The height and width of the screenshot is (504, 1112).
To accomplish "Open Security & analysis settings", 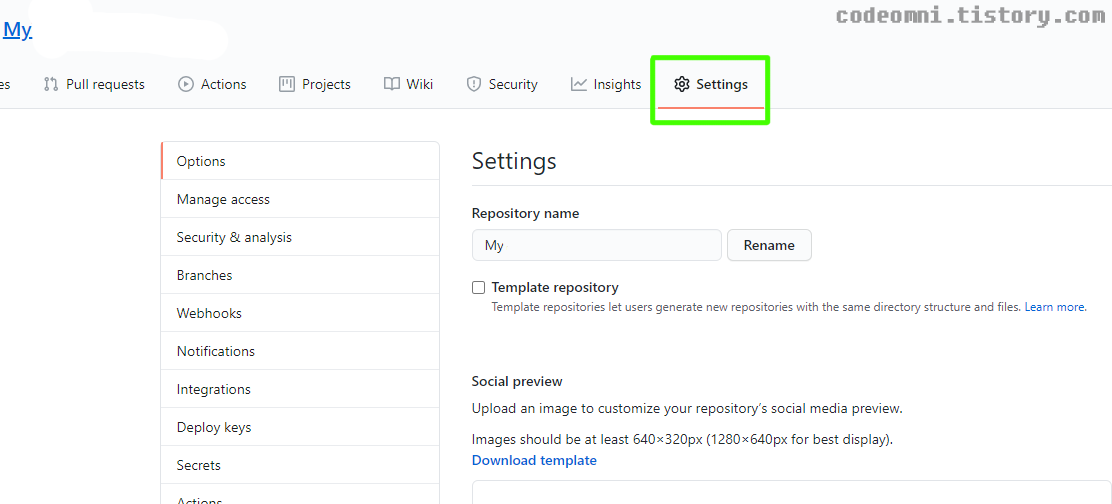I will pos(300,237).
